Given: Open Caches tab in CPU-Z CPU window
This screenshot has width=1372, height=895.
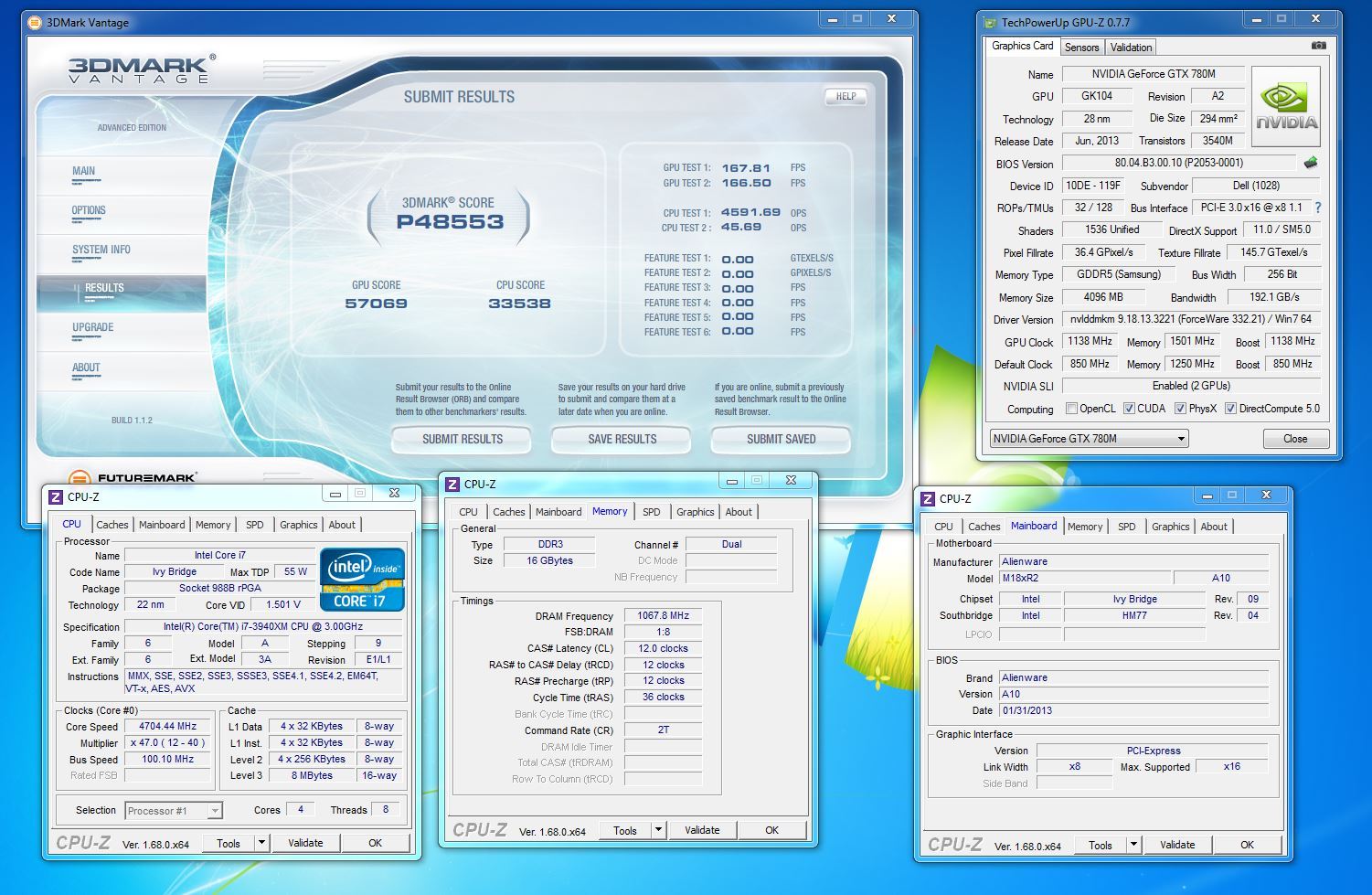Looking at the screenshot, I should point(112,525).
